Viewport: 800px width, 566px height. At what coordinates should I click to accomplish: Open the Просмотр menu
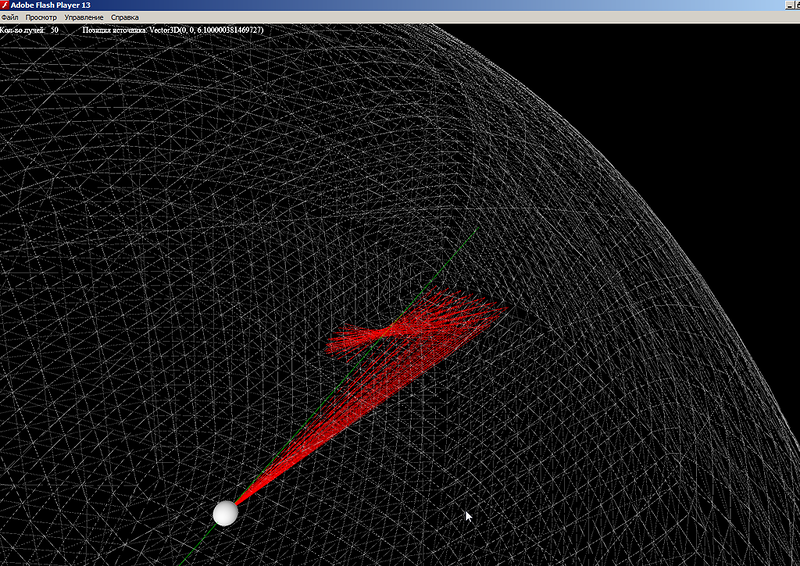[x=41, y=18]
